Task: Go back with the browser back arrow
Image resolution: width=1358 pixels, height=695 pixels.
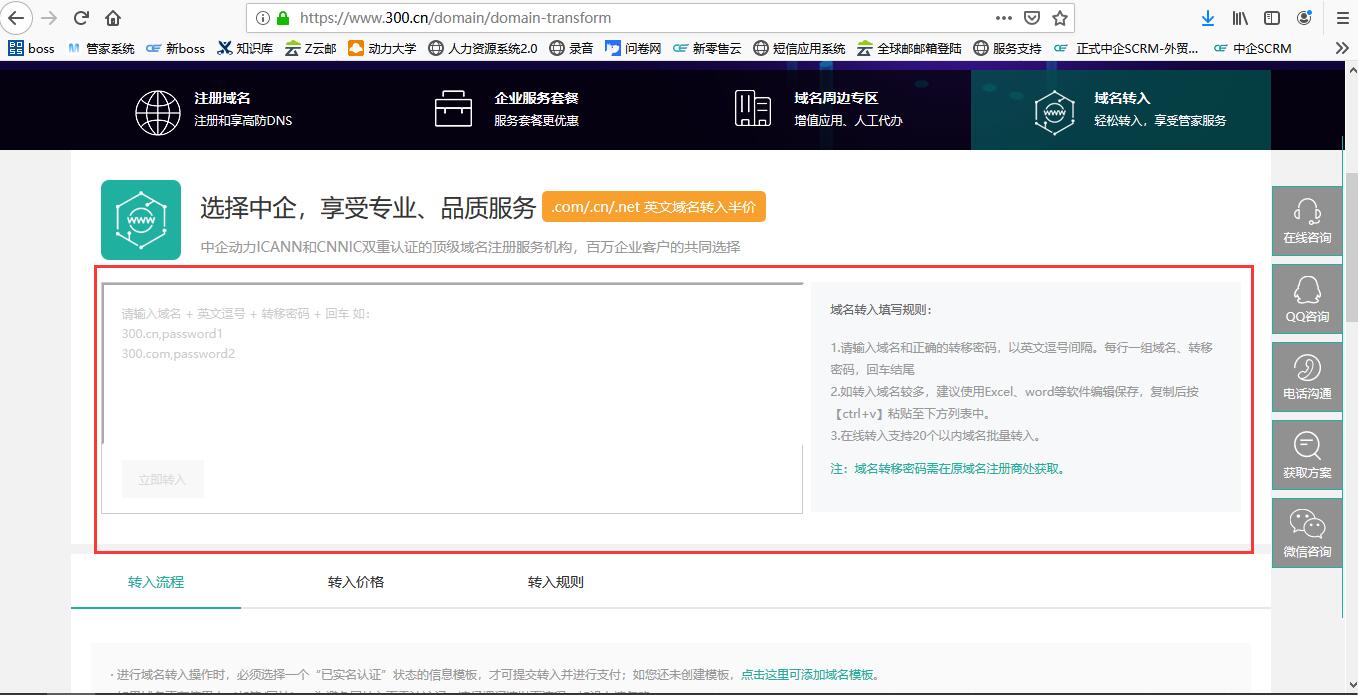Action: point(16,17)
